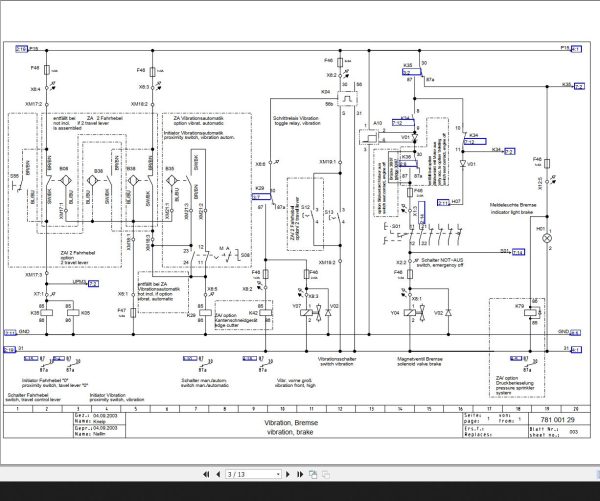Click the H01 indicator lamp symbol
The image size is (600, 501).
[x=547, y=238]
